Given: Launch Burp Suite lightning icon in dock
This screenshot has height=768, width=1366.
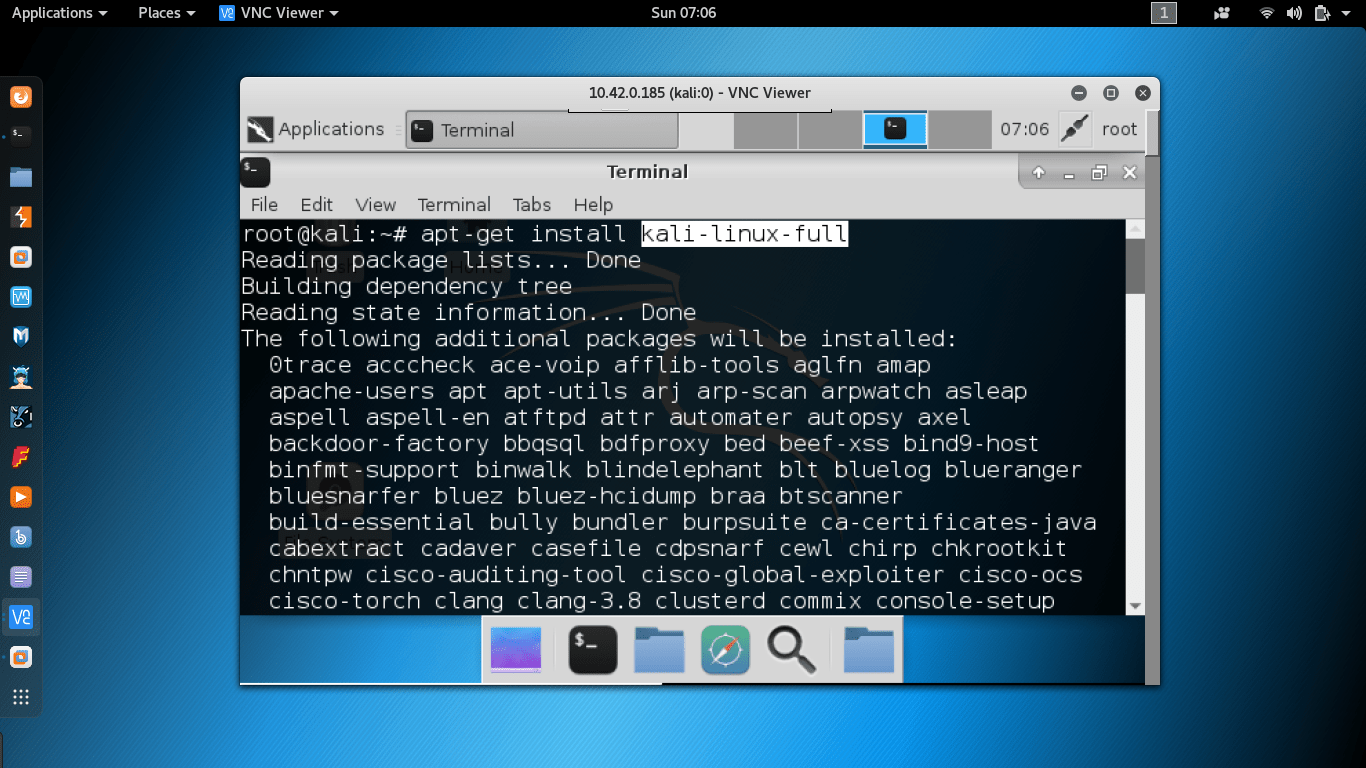Looking at the screenshot, I should pyautogui.click(x=21, y=217).
